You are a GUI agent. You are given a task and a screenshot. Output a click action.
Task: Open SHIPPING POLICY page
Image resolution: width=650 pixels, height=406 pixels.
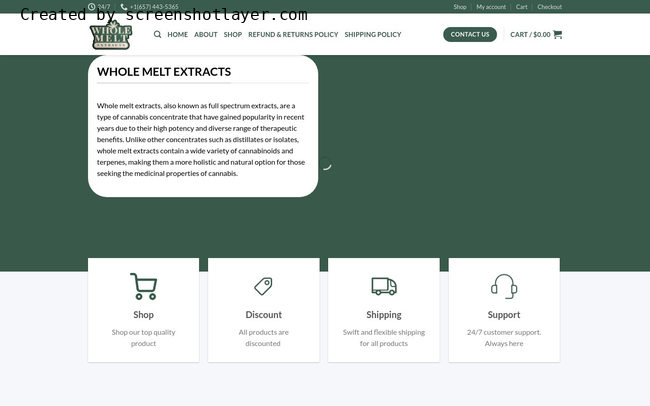373,34
